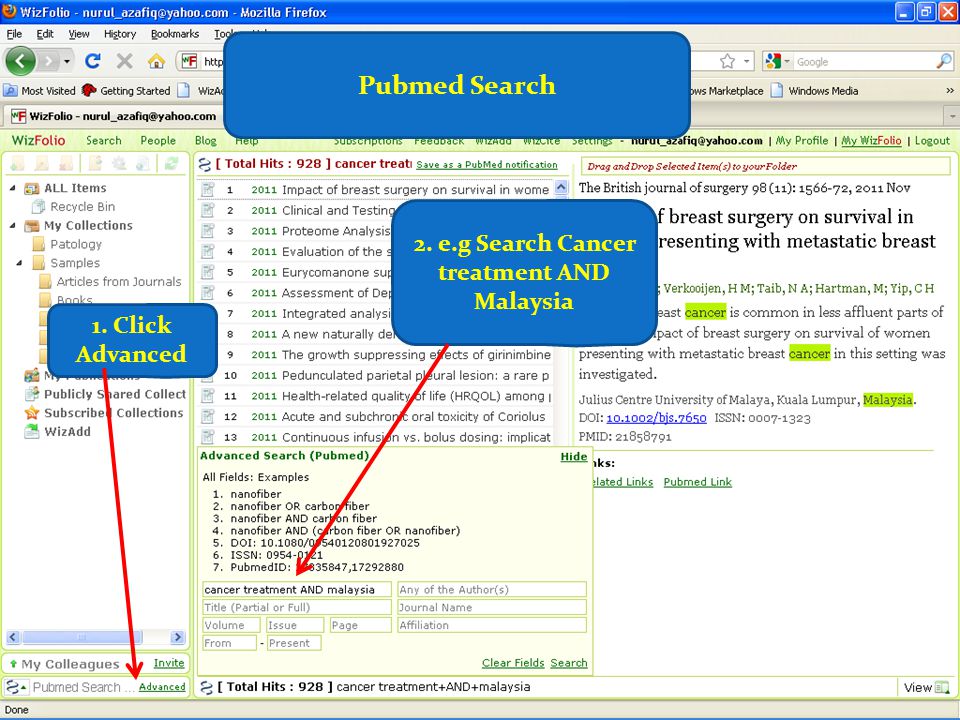
Task: Click the Pubmed Search quick input
Action: [x=83, y=688]
